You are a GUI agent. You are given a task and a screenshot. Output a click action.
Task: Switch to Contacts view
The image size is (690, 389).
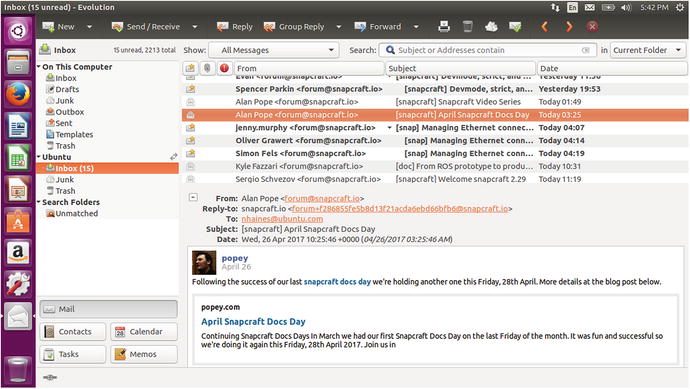(x=73, y=332)
